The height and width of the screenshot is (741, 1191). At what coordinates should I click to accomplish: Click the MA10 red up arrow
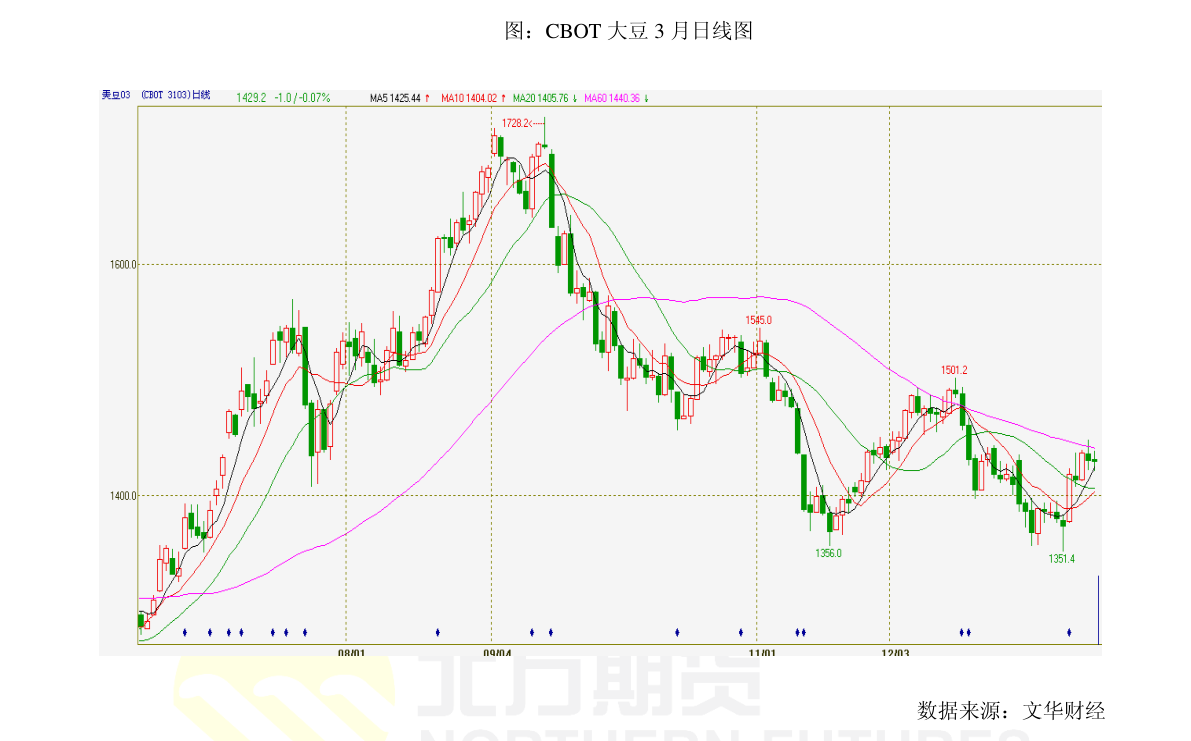pyautogui.click(x=503, y=98)
